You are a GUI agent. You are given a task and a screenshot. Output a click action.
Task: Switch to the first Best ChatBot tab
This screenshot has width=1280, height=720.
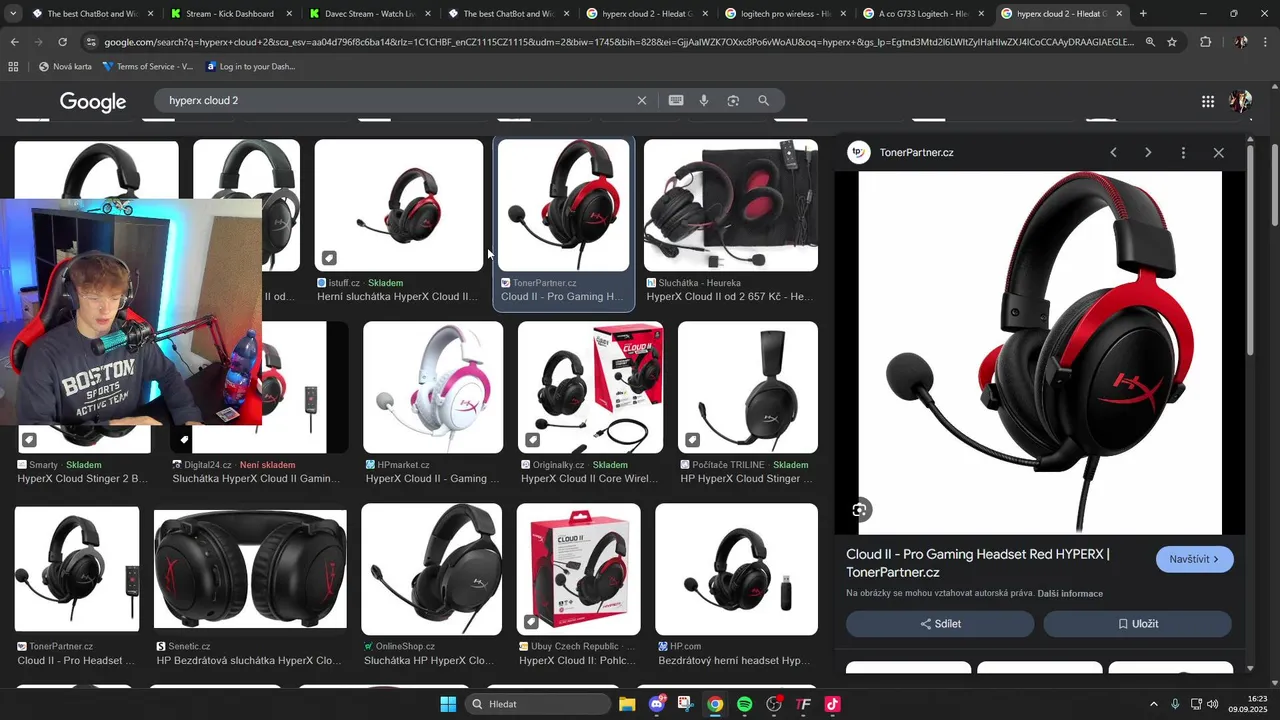91,14
